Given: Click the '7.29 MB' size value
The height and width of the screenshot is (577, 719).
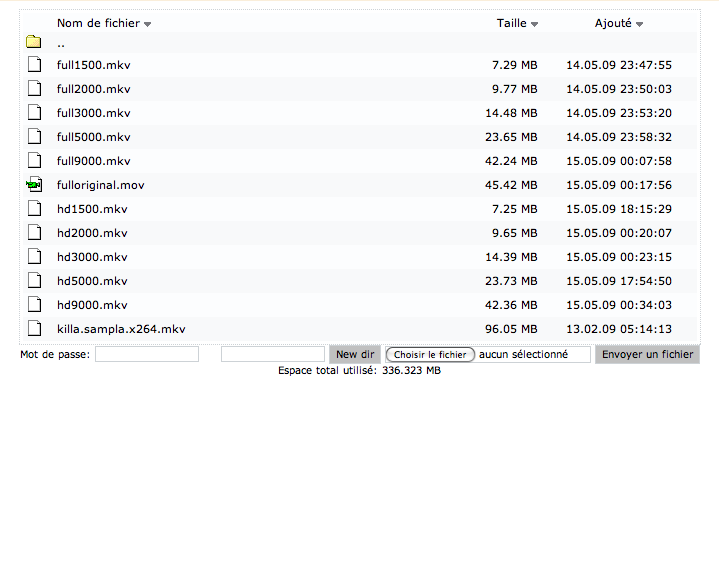Looking at the screenshot, I should point(514,65).
